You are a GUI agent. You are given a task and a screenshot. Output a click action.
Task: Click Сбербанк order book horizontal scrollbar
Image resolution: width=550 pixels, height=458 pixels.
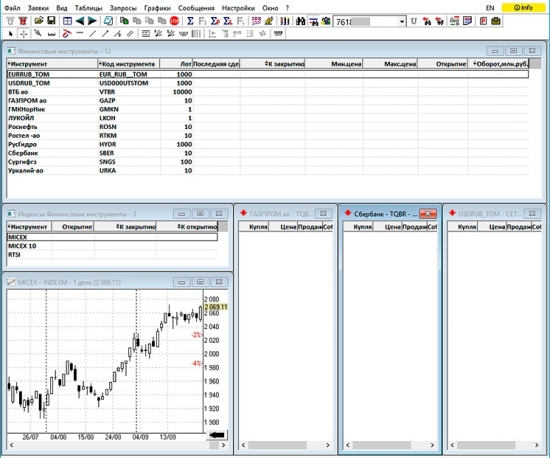pyautogui.click(x=389, y=445)
